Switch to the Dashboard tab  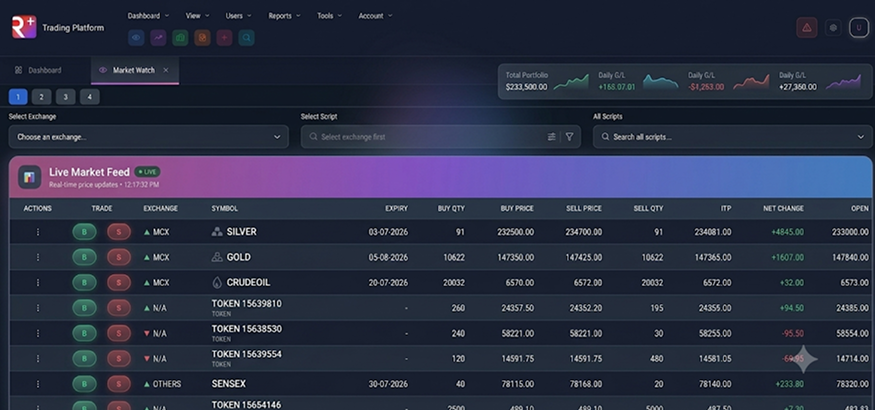(x=39, y=70)
